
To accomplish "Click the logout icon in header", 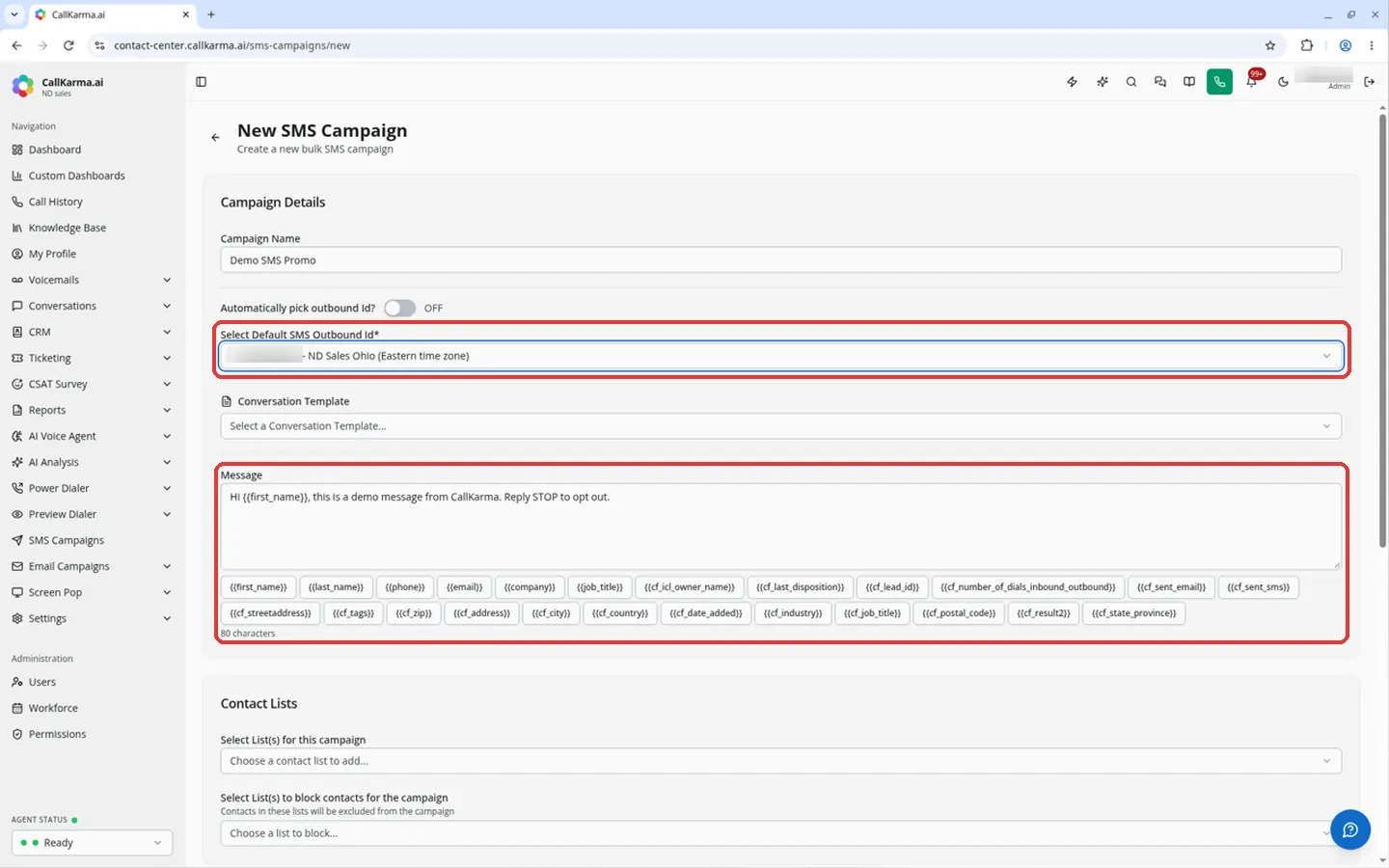I will [1369, 82].
